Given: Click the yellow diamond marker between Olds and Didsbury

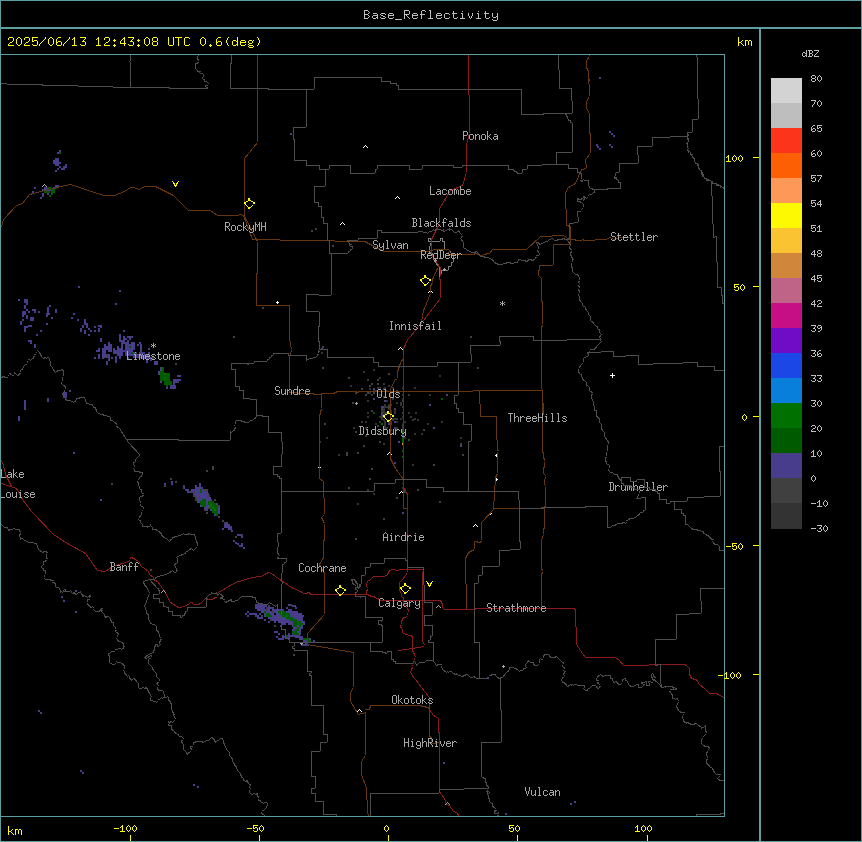Looking at the screenshot, I should pos(388,417).
